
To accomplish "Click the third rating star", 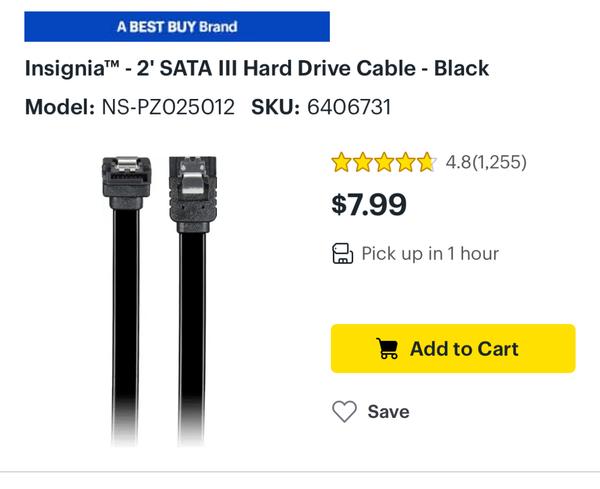I will click(383, 162).
